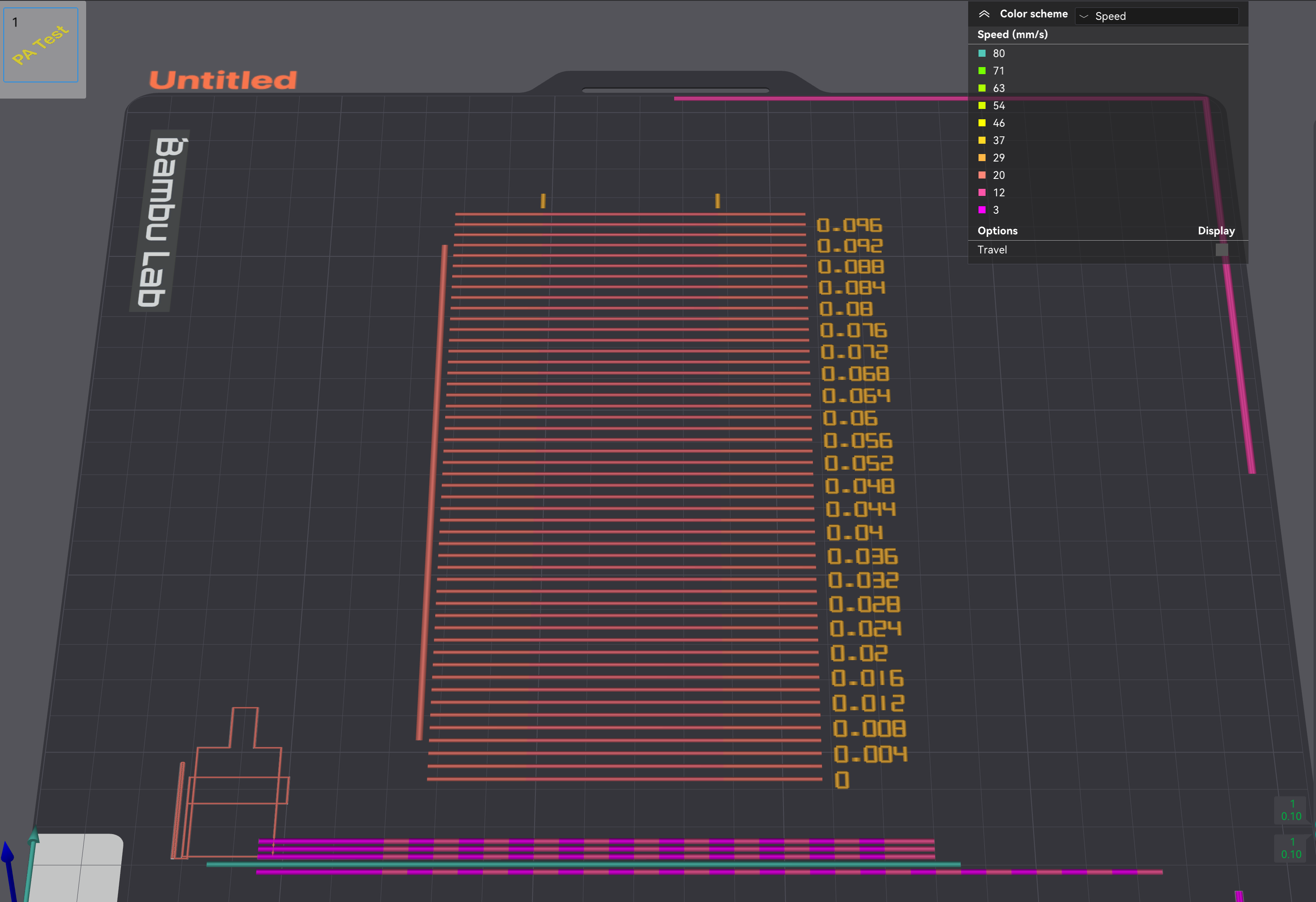The width and height of the screenshot is (1316, 902).
Task: Click the Untitled plate title text
Action: point(222,79)
